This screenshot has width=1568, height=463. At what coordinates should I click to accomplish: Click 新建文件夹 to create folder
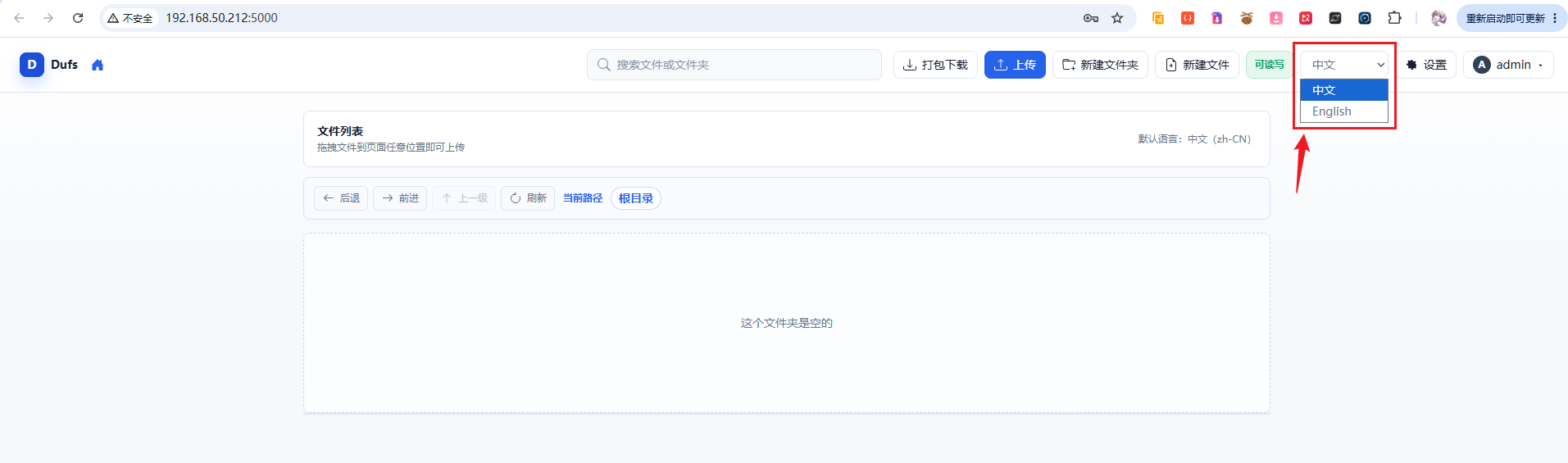1100,65
